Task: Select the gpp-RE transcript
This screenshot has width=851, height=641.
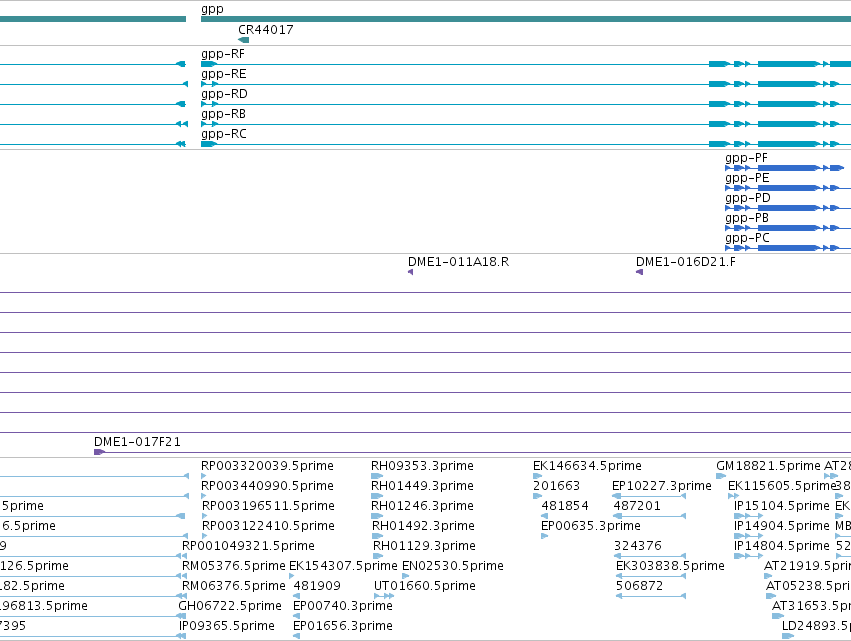Action: 224,74
